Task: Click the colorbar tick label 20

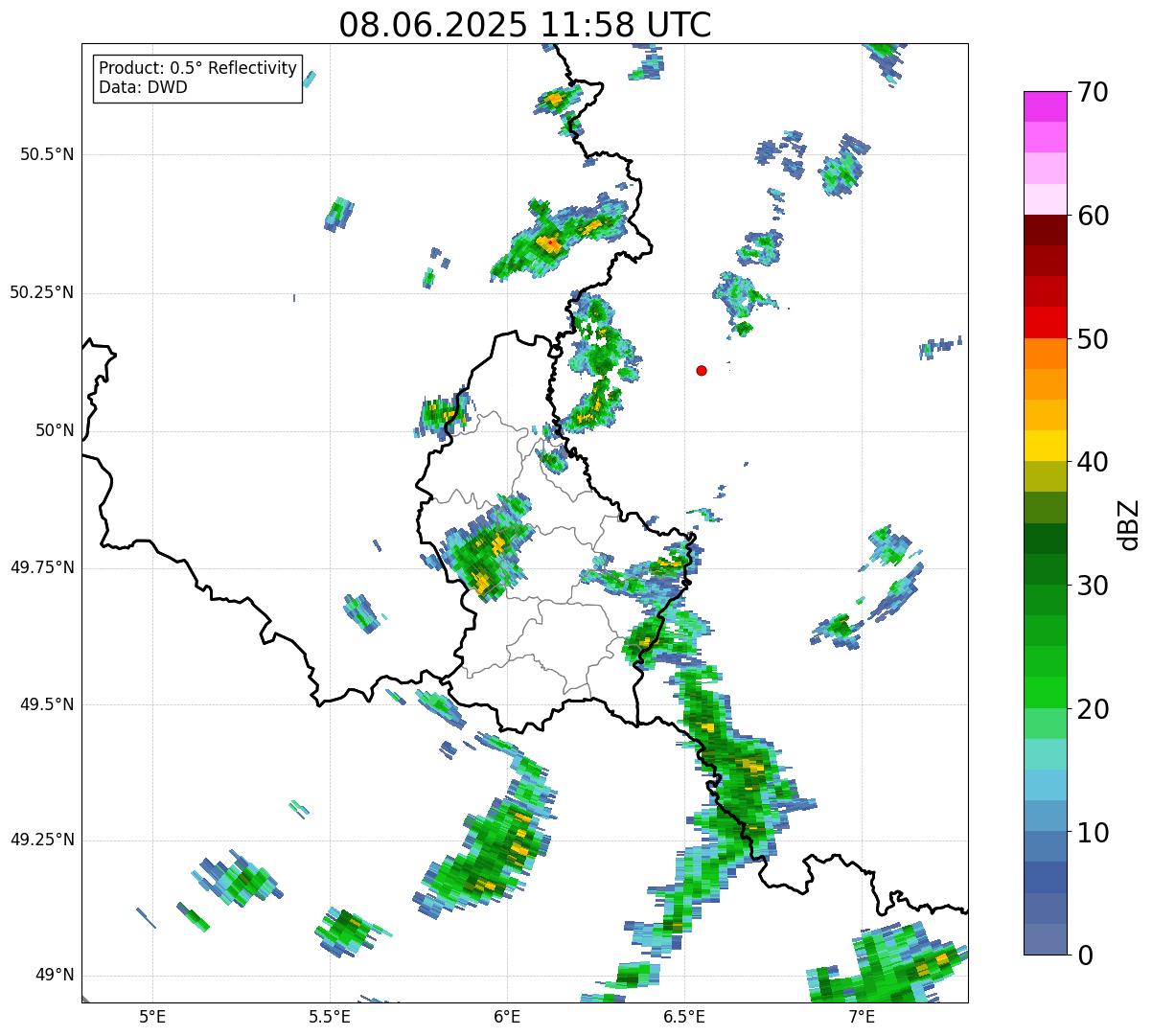Action: tap(1093, 709)
